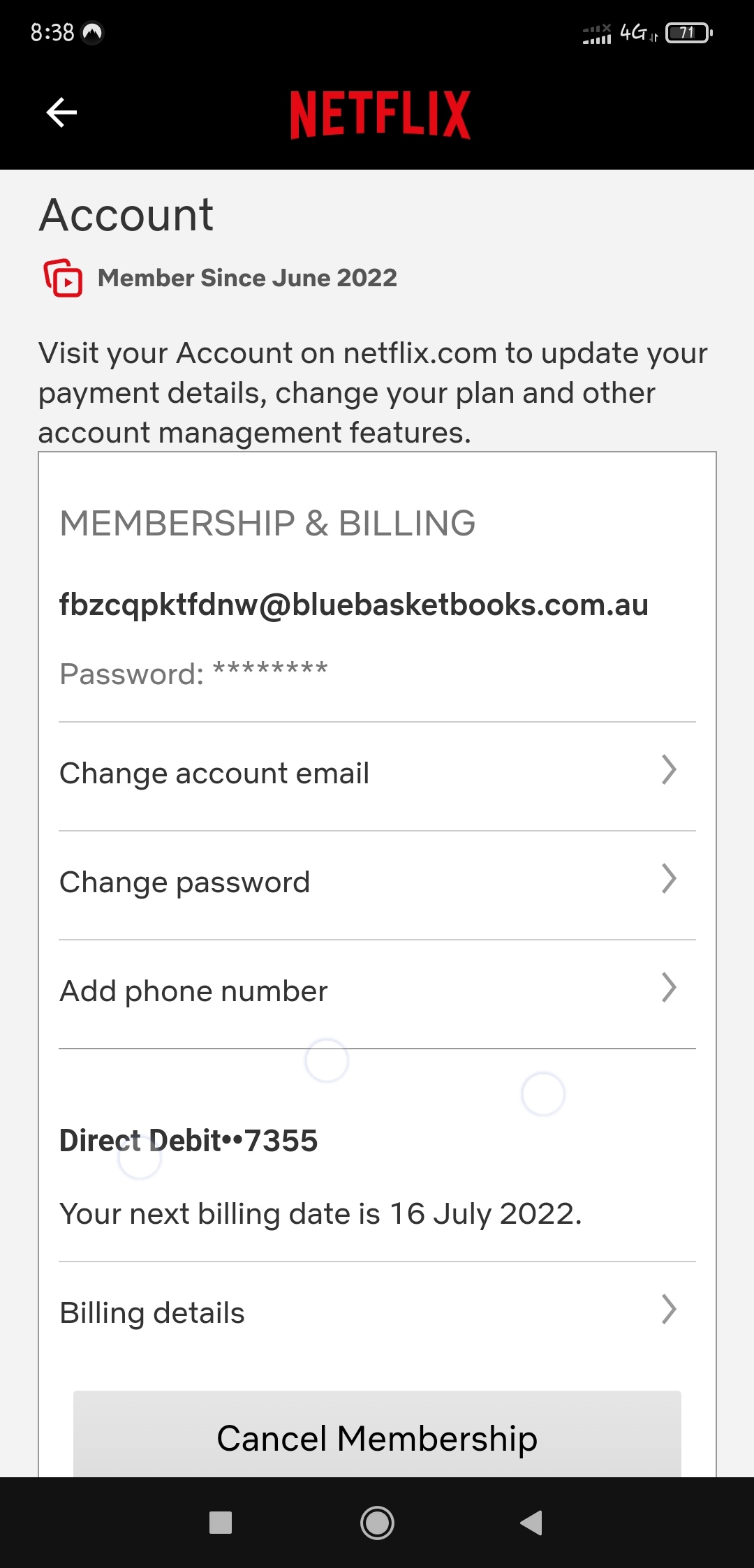
Task: Tap the red Netflix logo
Action: [380, 114]
